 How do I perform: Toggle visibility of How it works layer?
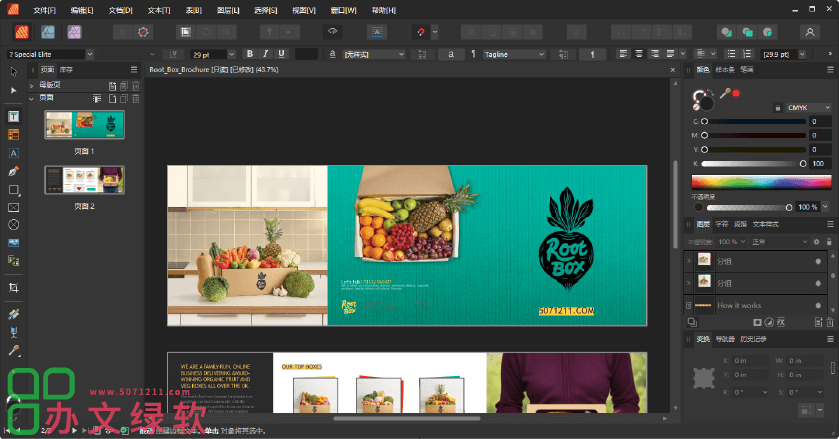pyautogui.click(x=818, y=305)
